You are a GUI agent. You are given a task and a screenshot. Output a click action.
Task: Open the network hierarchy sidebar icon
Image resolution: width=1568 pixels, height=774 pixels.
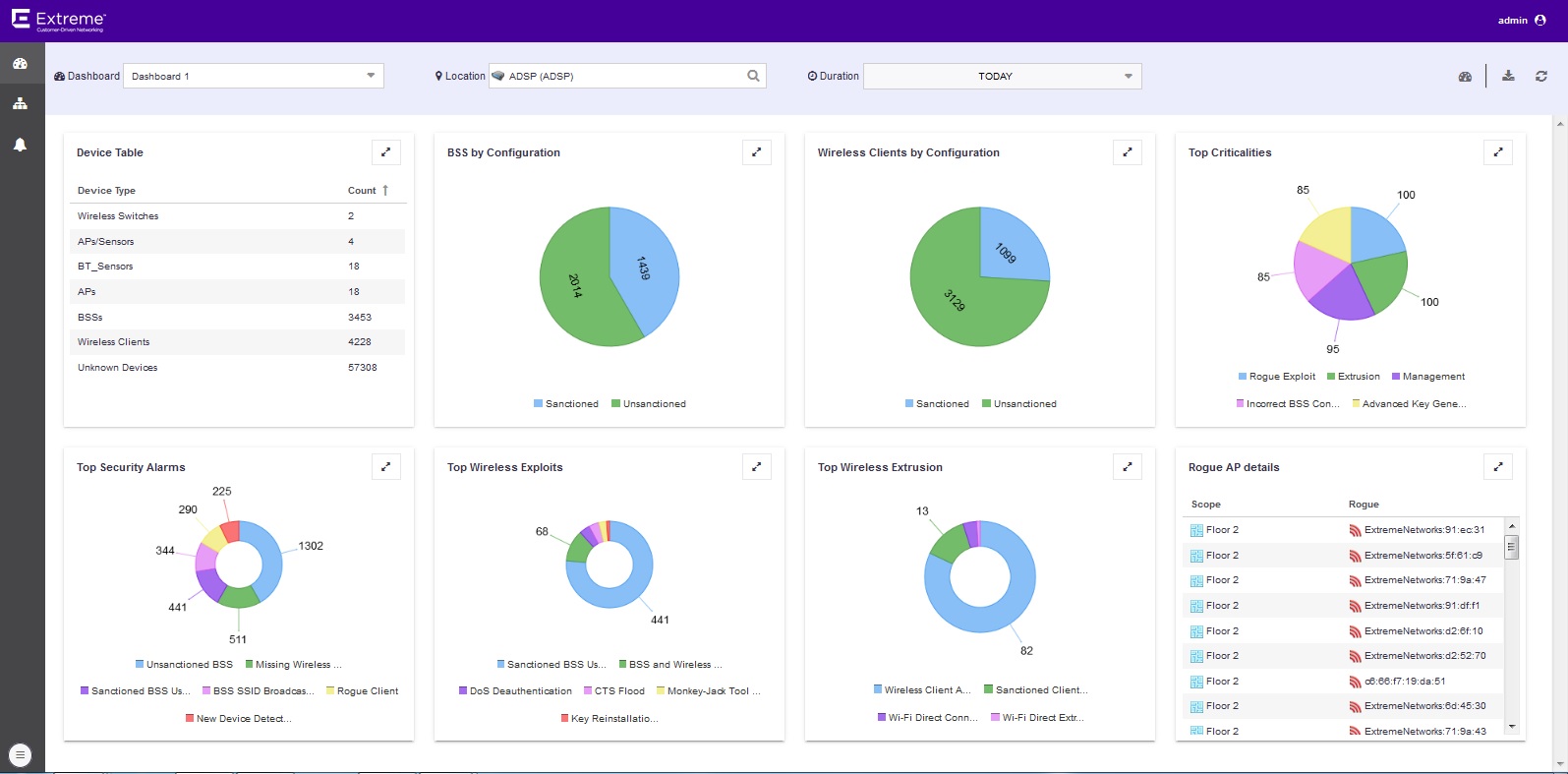tap(20, 103)
